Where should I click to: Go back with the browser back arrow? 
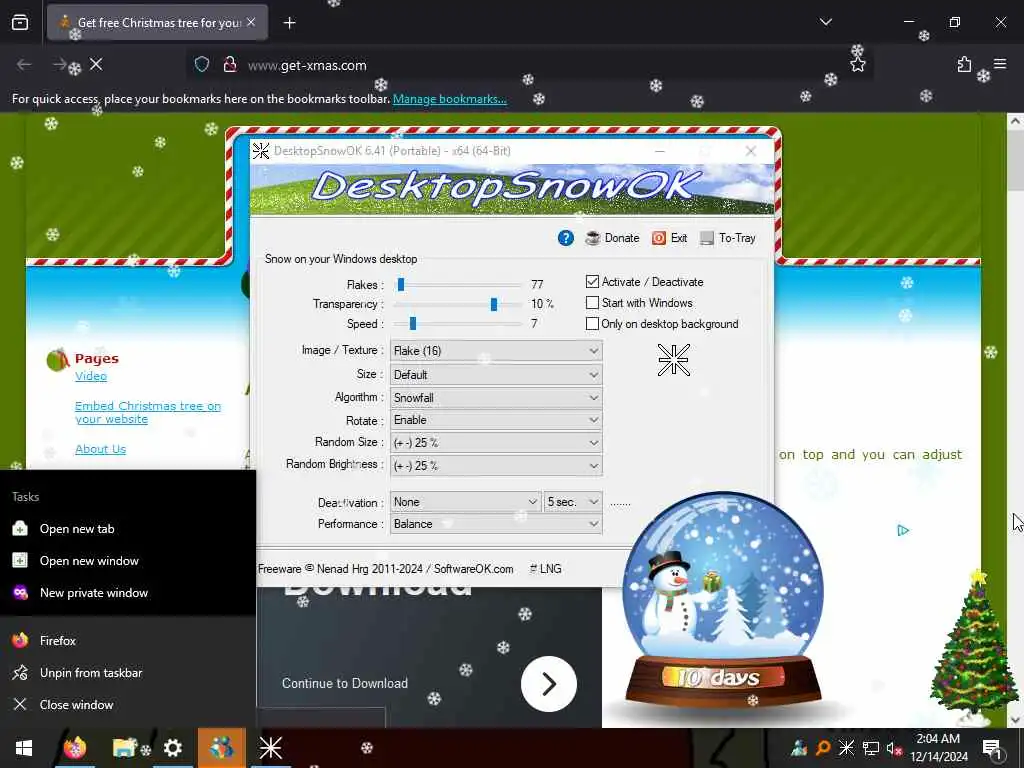(x=24, y=64)
